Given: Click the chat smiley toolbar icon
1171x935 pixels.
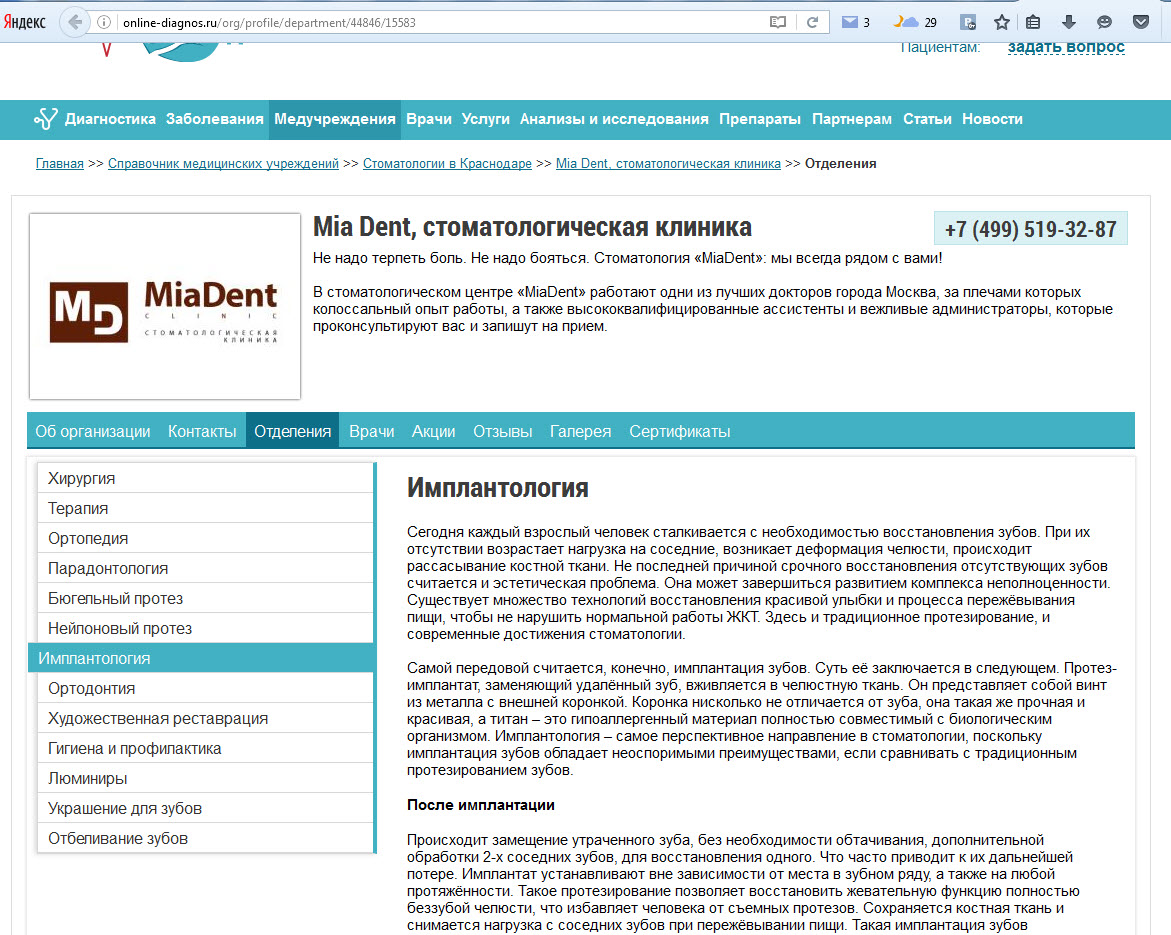Looking at the screenshot, I should pos(1105,22).
